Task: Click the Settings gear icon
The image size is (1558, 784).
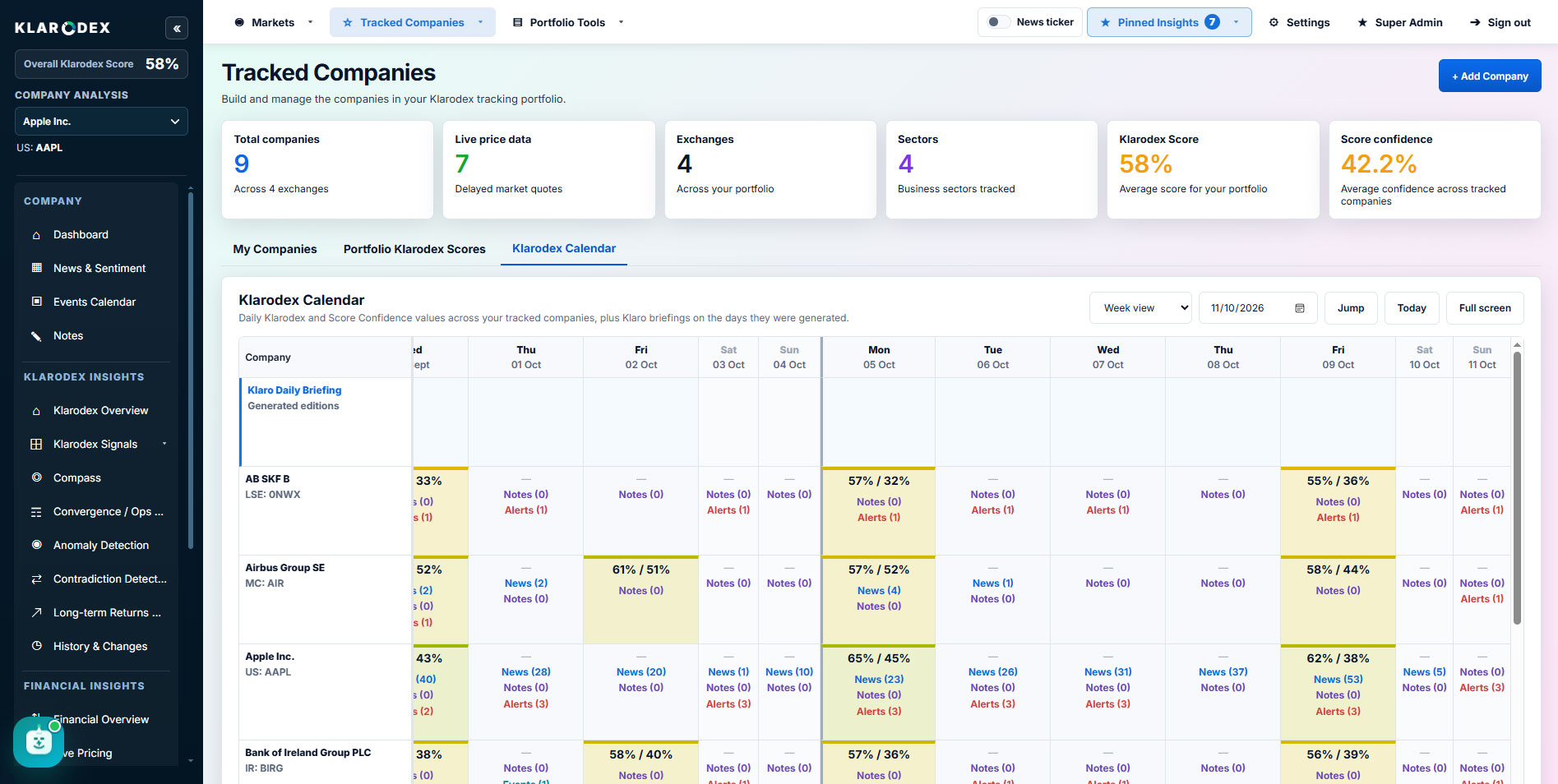Action: [x=1274, y=22]
